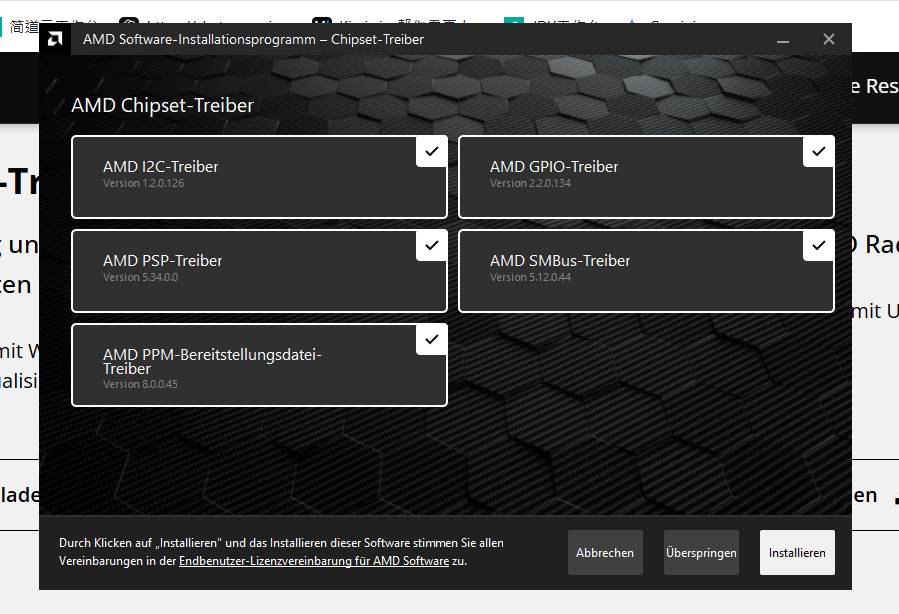The height and width of the screenshot is (614, 899).
Task: Click AMD PPM-Bereitstellungsdatei-Treiber label text
Action: click(212, 361)
